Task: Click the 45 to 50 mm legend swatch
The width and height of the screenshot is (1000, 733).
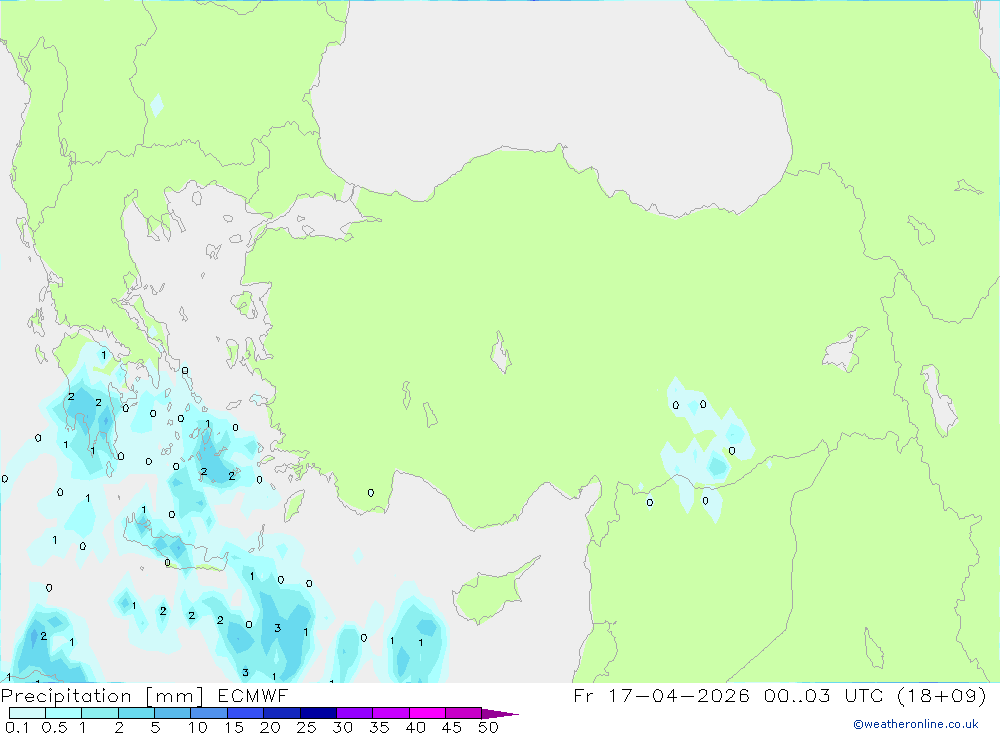Action: point(464,713)
